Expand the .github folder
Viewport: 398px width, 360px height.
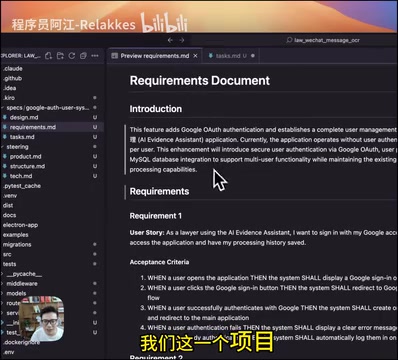pos(13,78)
